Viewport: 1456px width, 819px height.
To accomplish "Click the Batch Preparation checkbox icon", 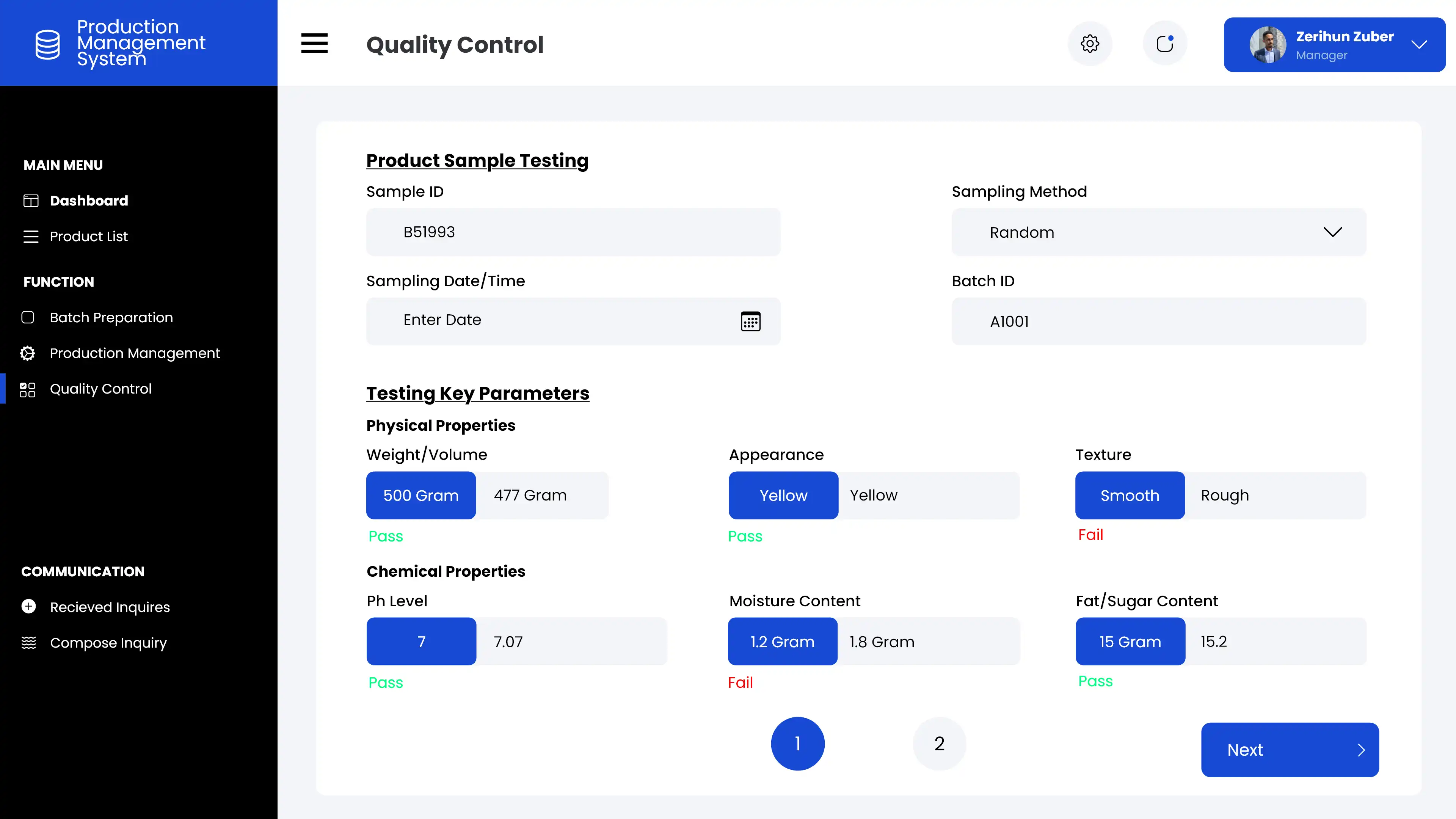I will [x=28, y=317].
